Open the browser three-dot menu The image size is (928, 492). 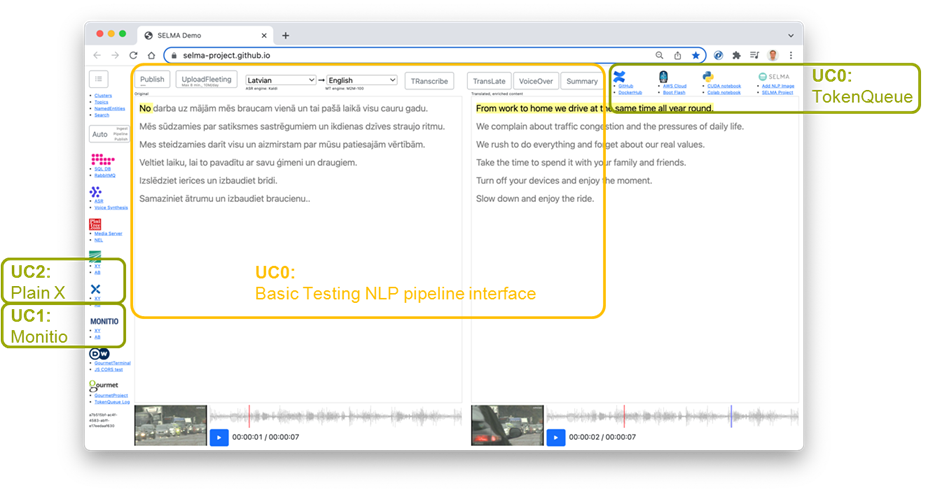791,55
